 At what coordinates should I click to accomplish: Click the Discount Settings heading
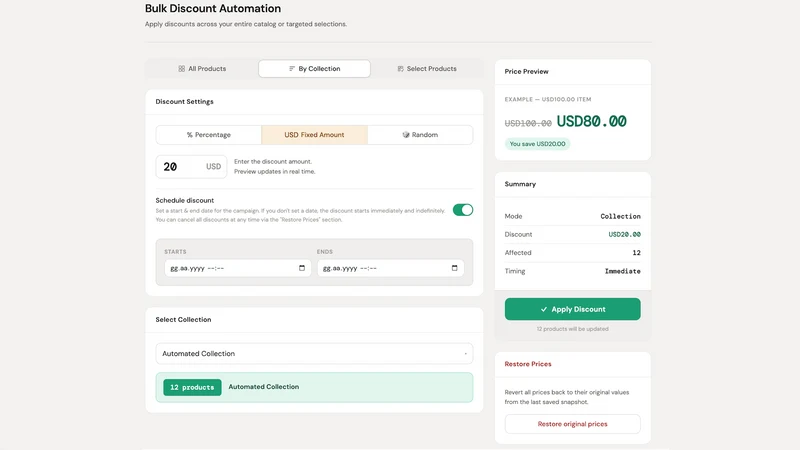click(184, 102)
